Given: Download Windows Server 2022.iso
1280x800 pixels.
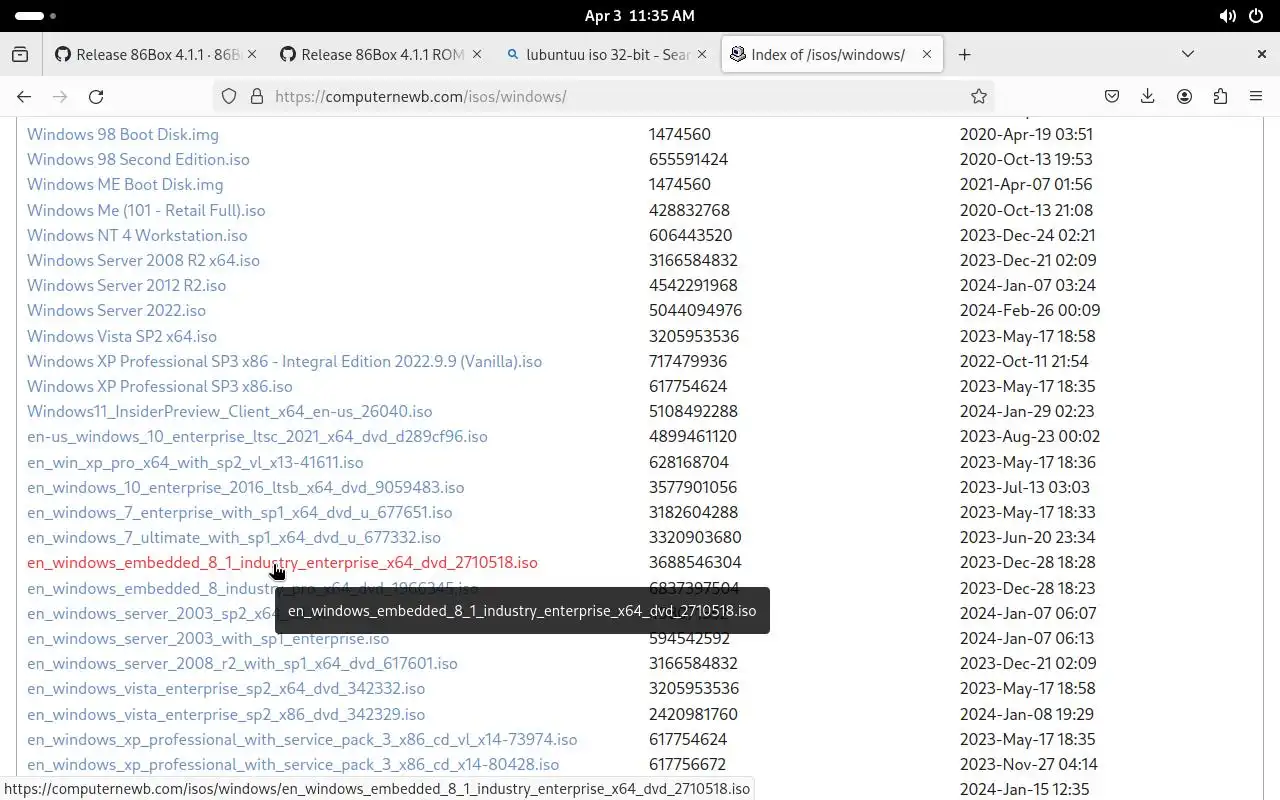Looking at the screenshot, I should [116, 310].
